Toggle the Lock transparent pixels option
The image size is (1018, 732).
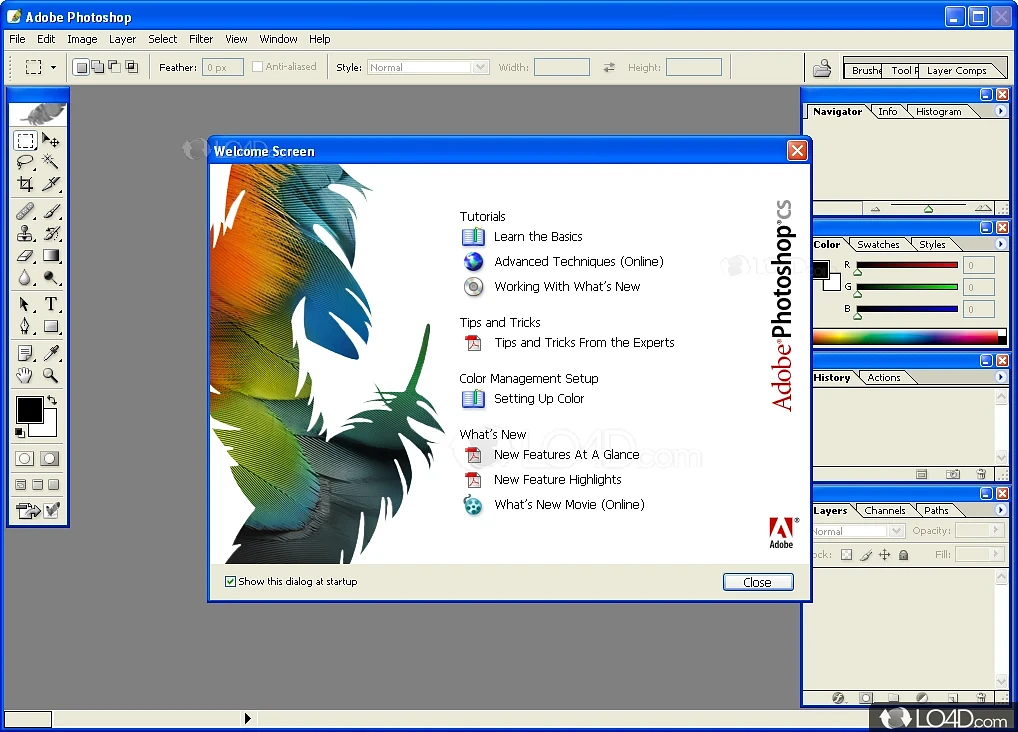click(846, 554)
